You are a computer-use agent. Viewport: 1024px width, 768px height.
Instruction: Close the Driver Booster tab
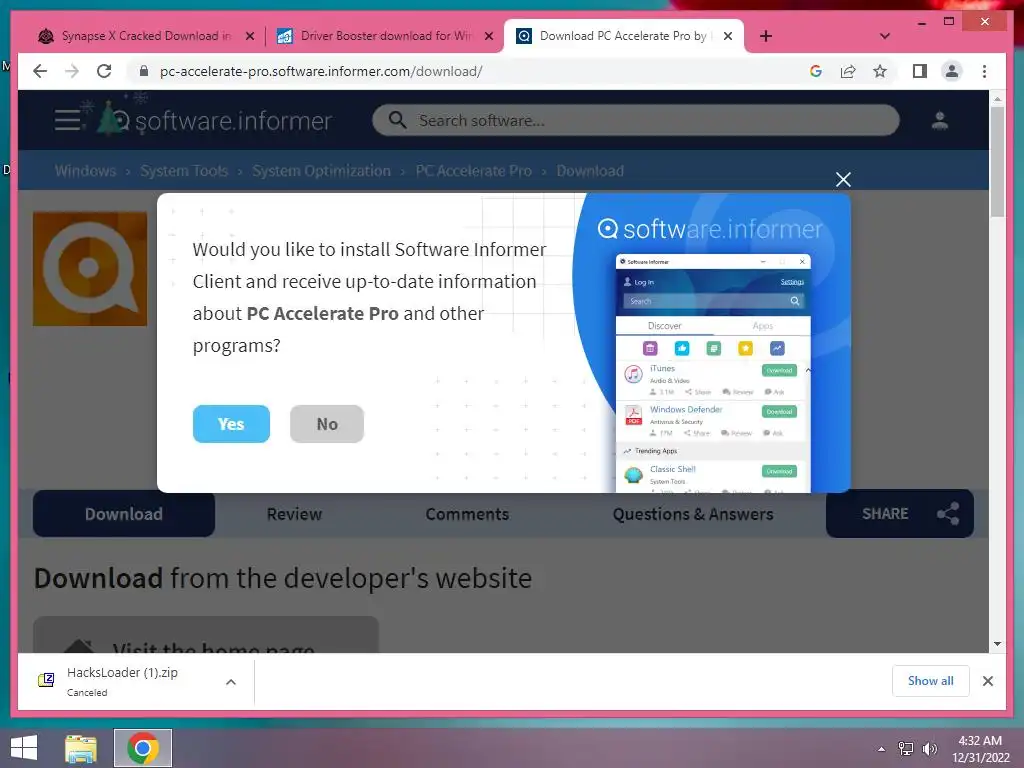488,37
